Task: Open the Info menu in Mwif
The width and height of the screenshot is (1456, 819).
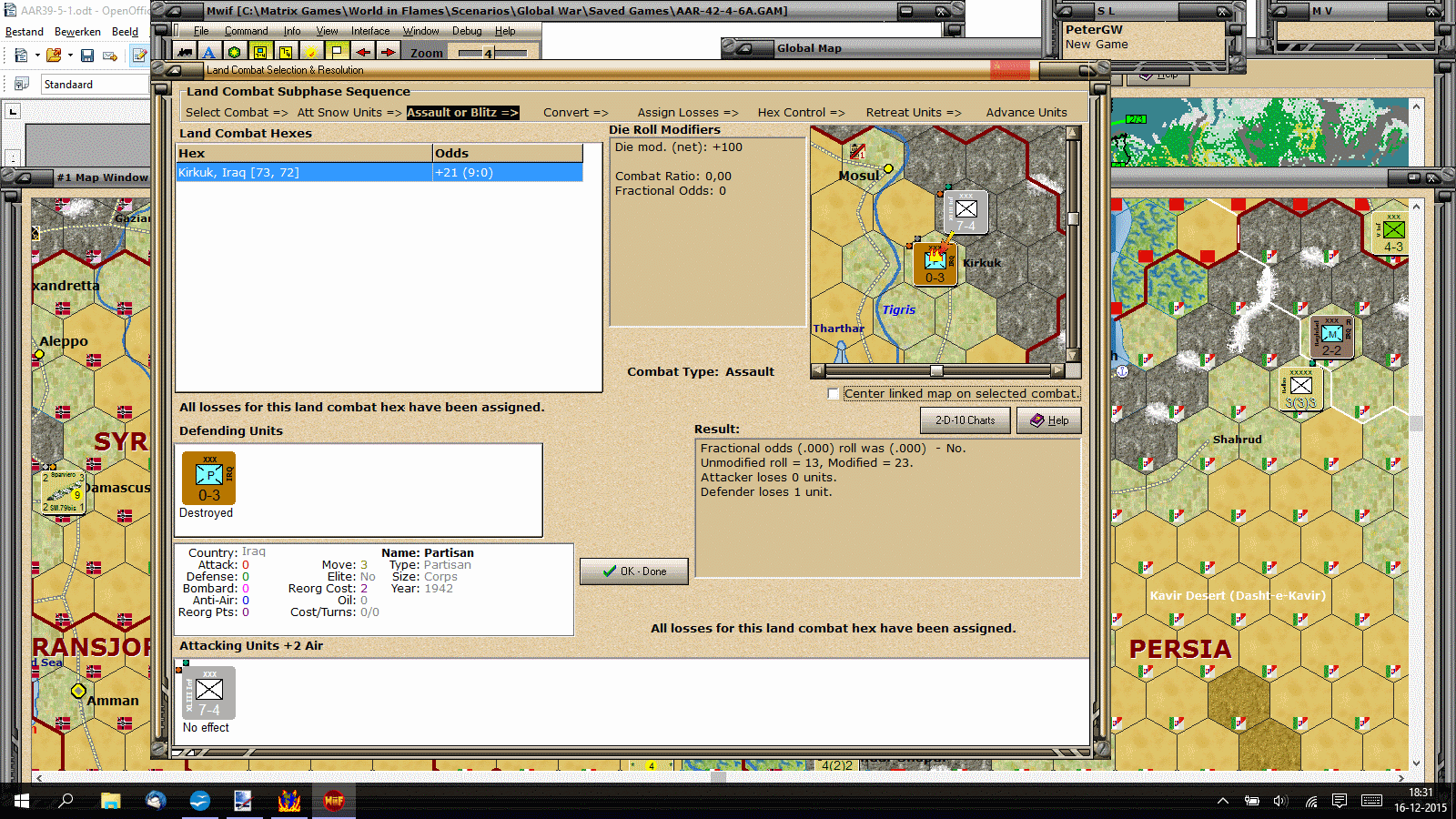Action: 292,31
